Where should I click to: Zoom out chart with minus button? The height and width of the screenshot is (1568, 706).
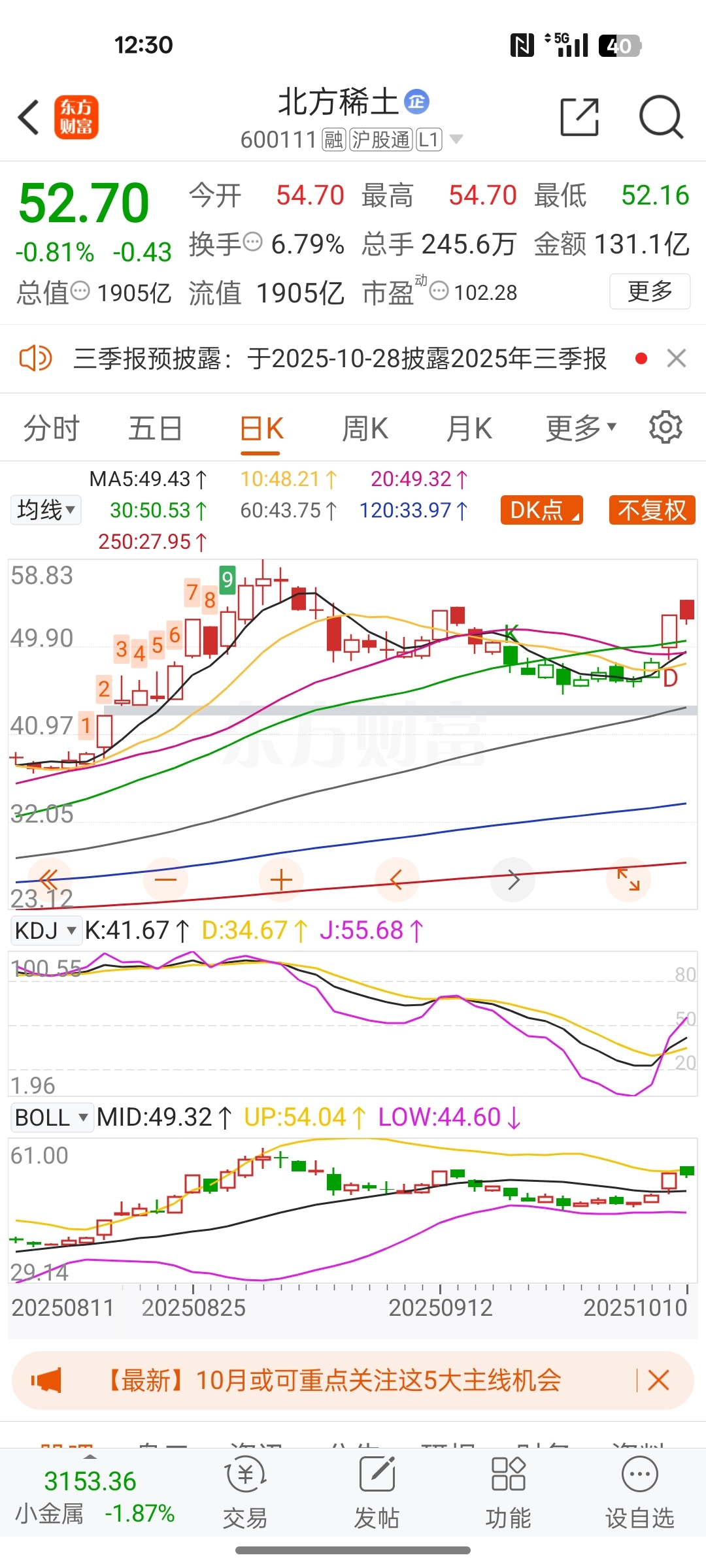pyautogui.click(x=165, y=879)
